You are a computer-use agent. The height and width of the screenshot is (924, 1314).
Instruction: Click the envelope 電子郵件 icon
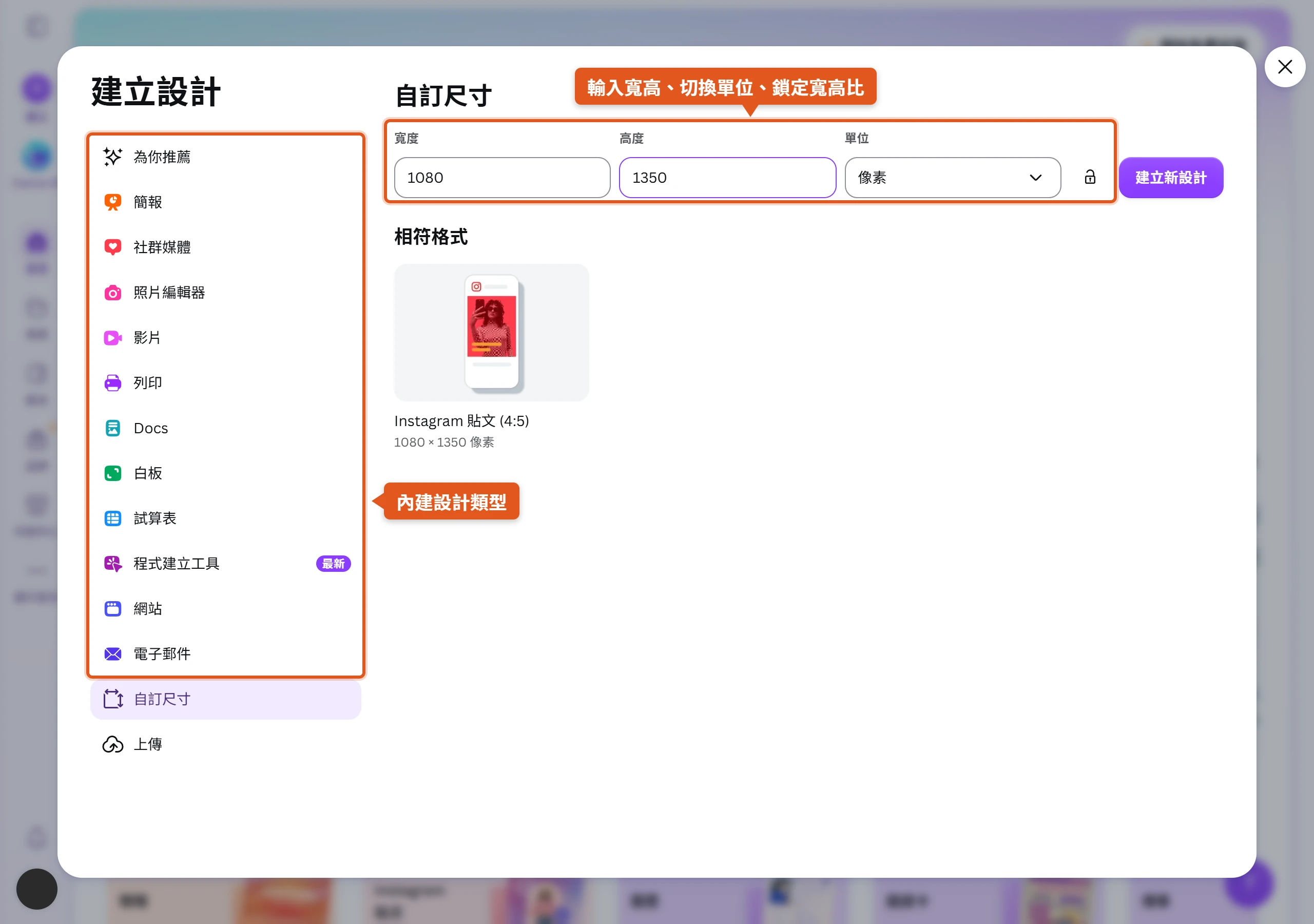click(x=113, y=654)
